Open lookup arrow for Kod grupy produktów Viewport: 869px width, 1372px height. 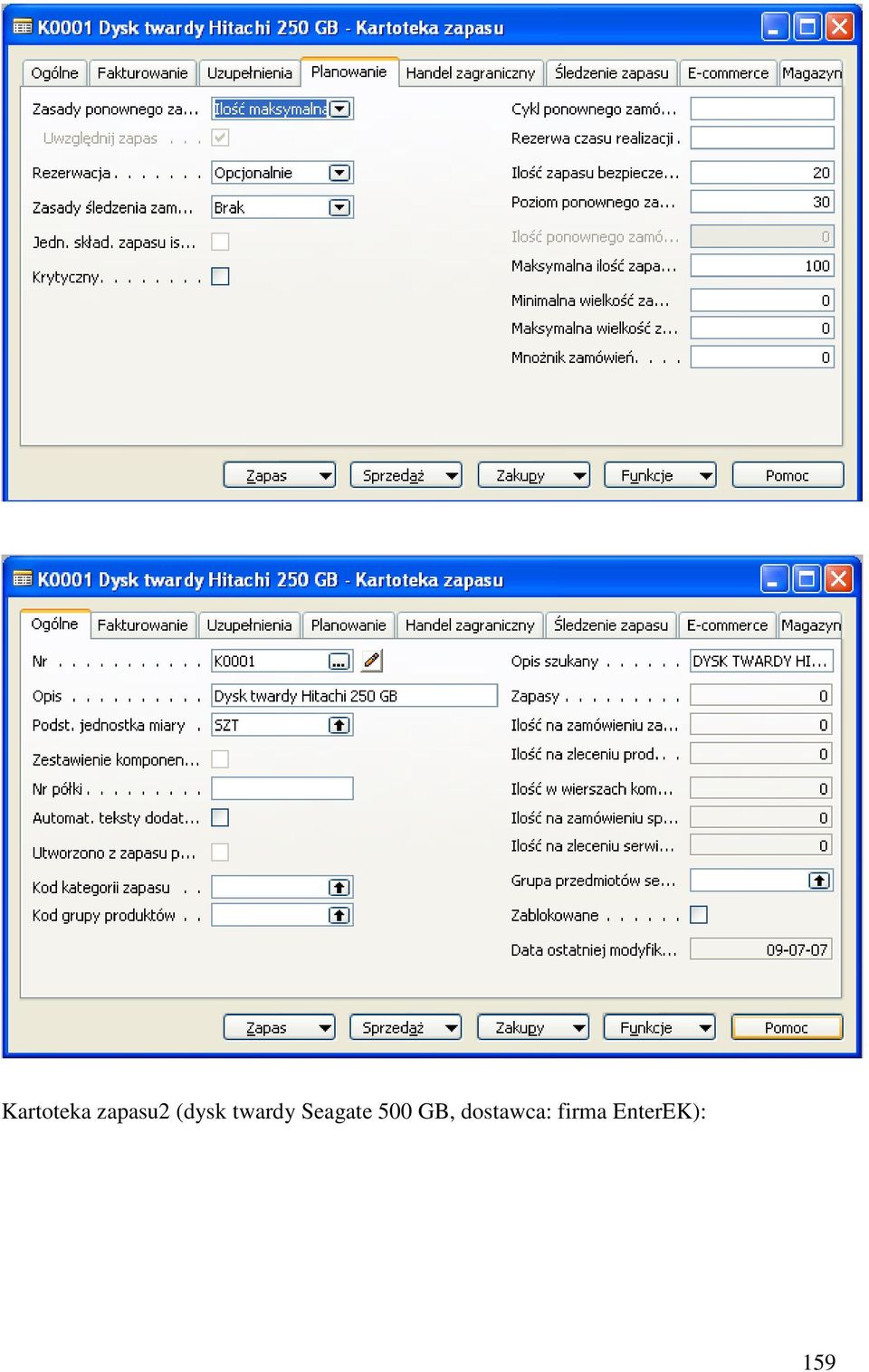(339, 915)
